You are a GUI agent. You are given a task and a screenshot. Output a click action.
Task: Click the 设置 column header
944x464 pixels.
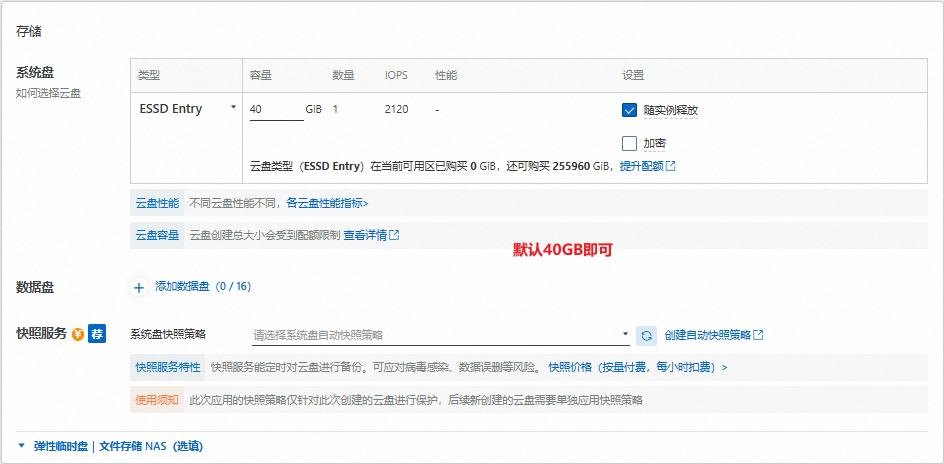633,75
